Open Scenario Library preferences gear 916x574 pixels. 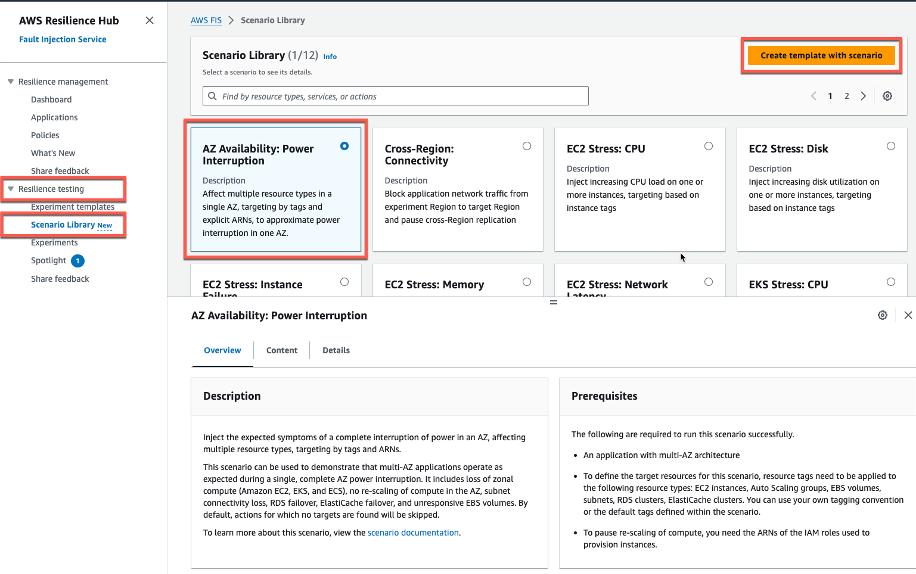(x=887, y=96)
